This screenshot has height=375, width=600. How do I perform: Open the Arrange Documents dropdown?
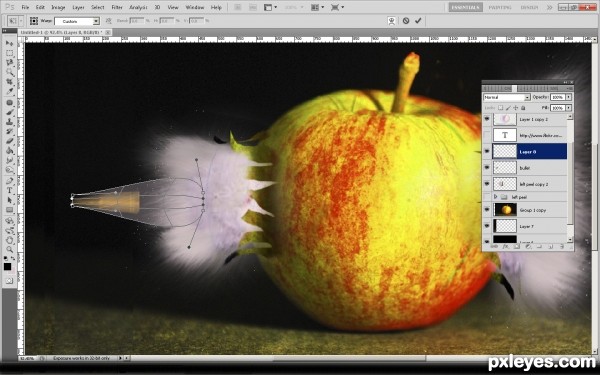tap(317, 7)
